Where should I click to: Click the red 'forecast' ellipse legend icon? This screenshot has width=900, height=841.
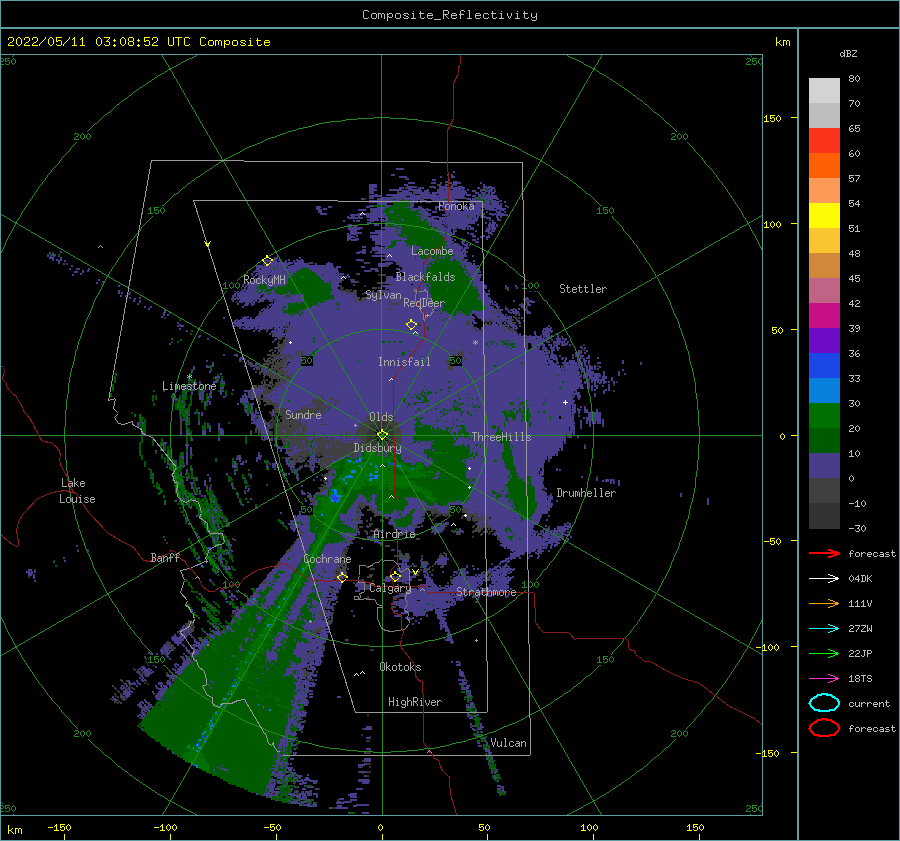[824, 728]
